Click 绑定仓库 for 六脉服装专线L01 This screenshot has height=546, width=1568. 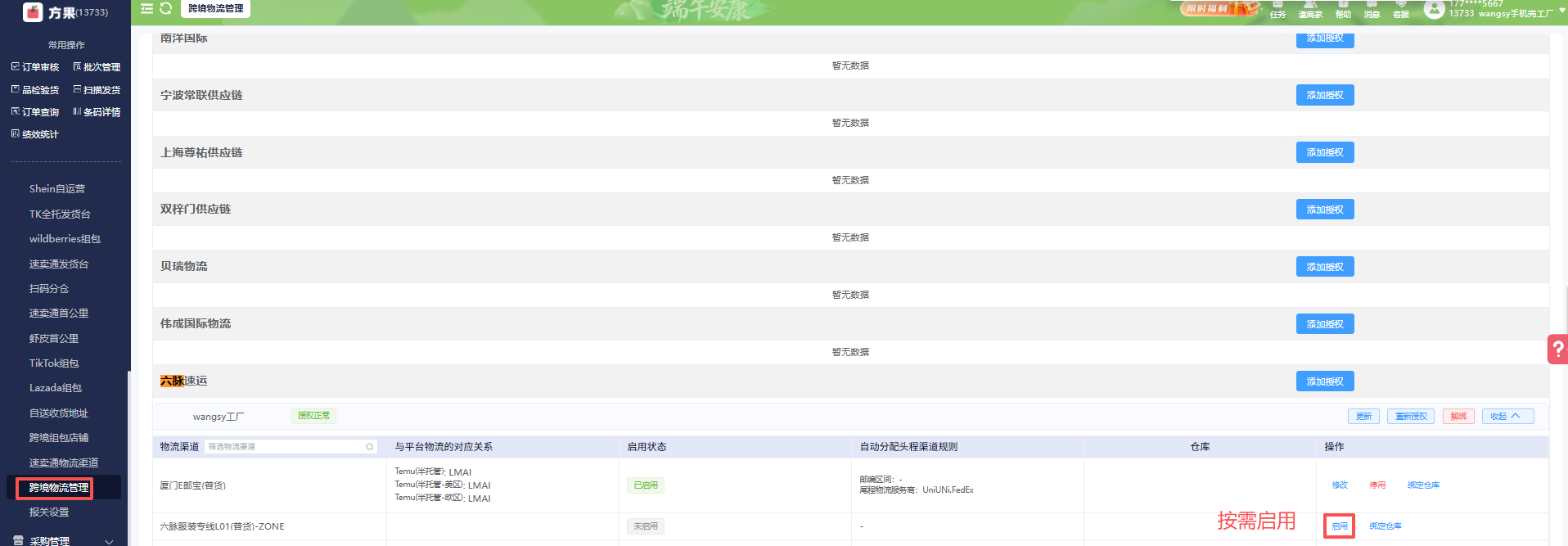coord(1385,526)
